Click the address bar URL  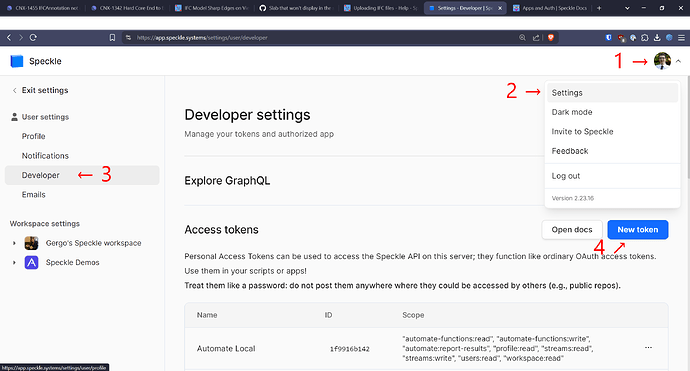tap(202, 38)
